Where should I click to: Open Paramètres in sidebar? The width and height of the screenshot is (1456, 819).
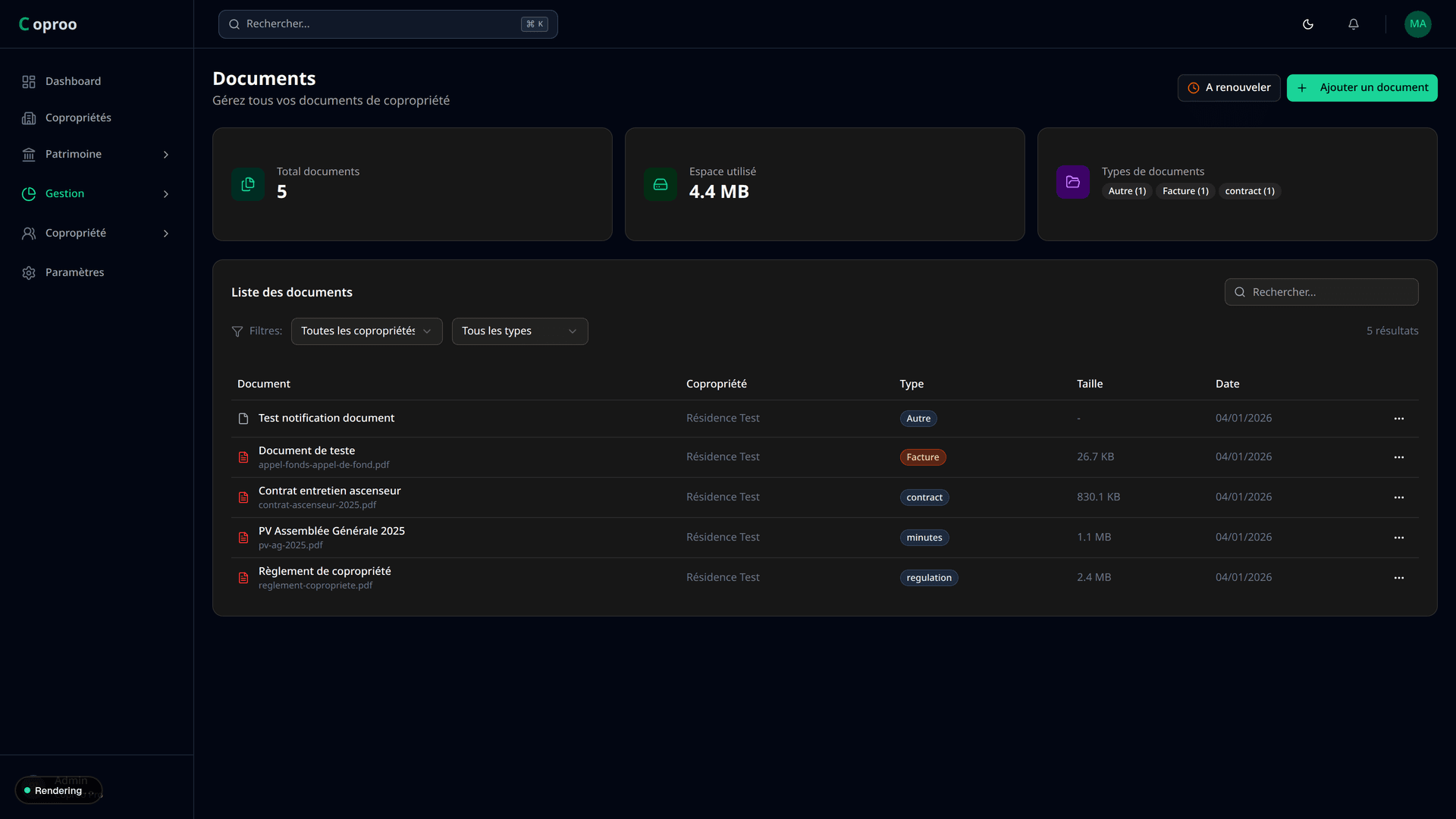[x=74, y=273]
